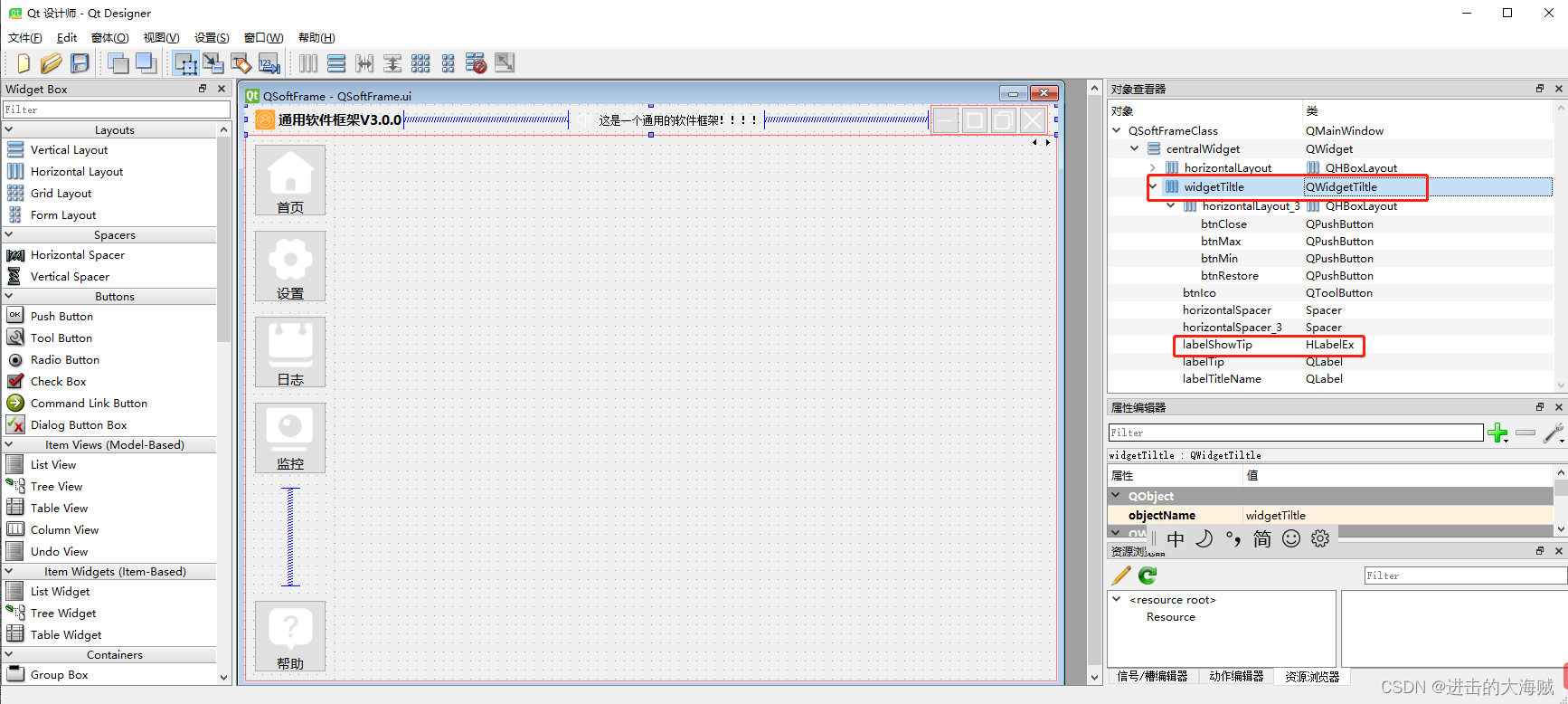Viewport: 1568px width, 704px height.
Task: Collapse the Spacers category
Action: click(x=9, y=234)
